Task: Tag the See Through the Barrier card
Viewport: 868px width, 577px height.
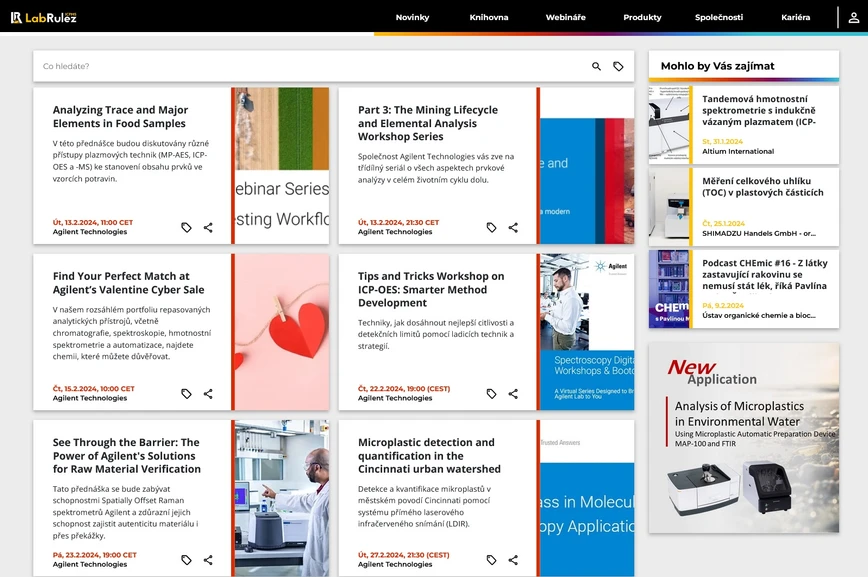Action: (187, 560)
